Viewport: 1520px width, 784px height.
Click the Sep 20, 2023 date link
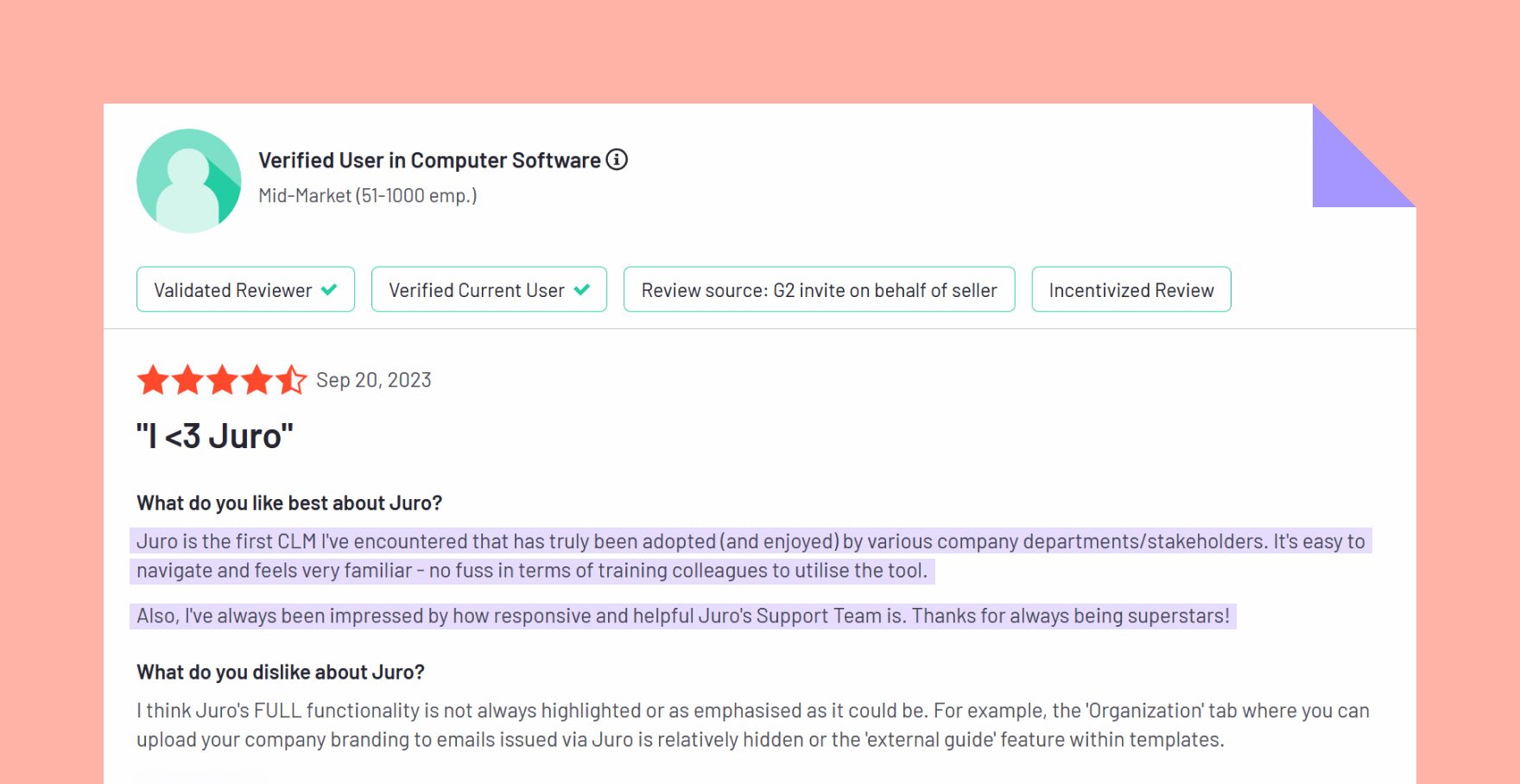[373, 379]
